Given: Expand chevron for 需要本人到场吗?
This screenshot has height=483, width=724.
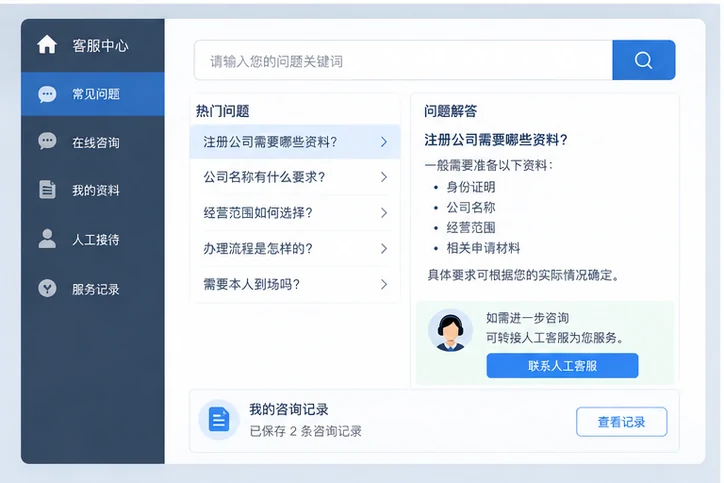Looking at the screenshot, I should coord(384,284).
